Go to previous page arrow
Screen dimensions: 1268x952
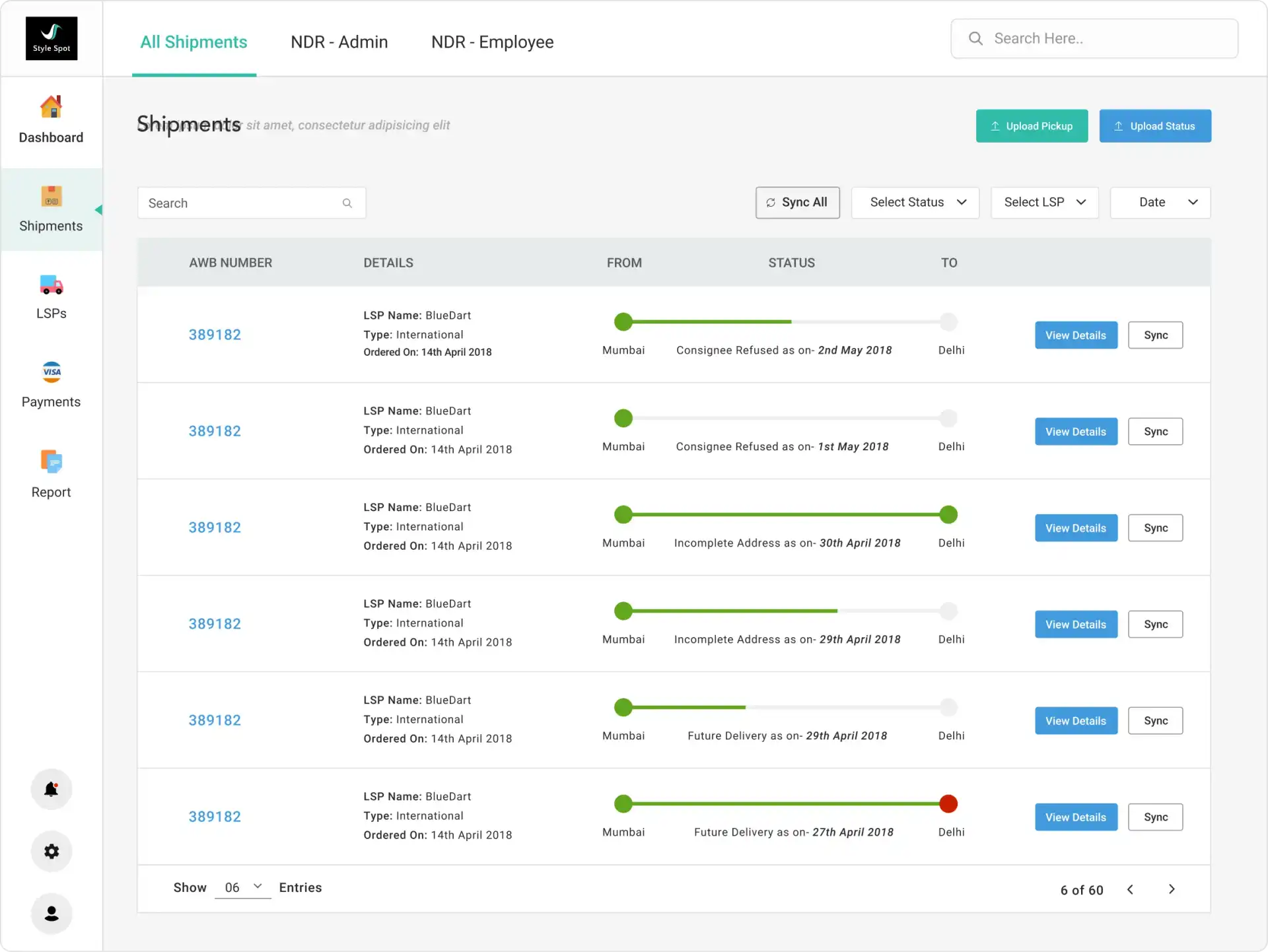1131,889
